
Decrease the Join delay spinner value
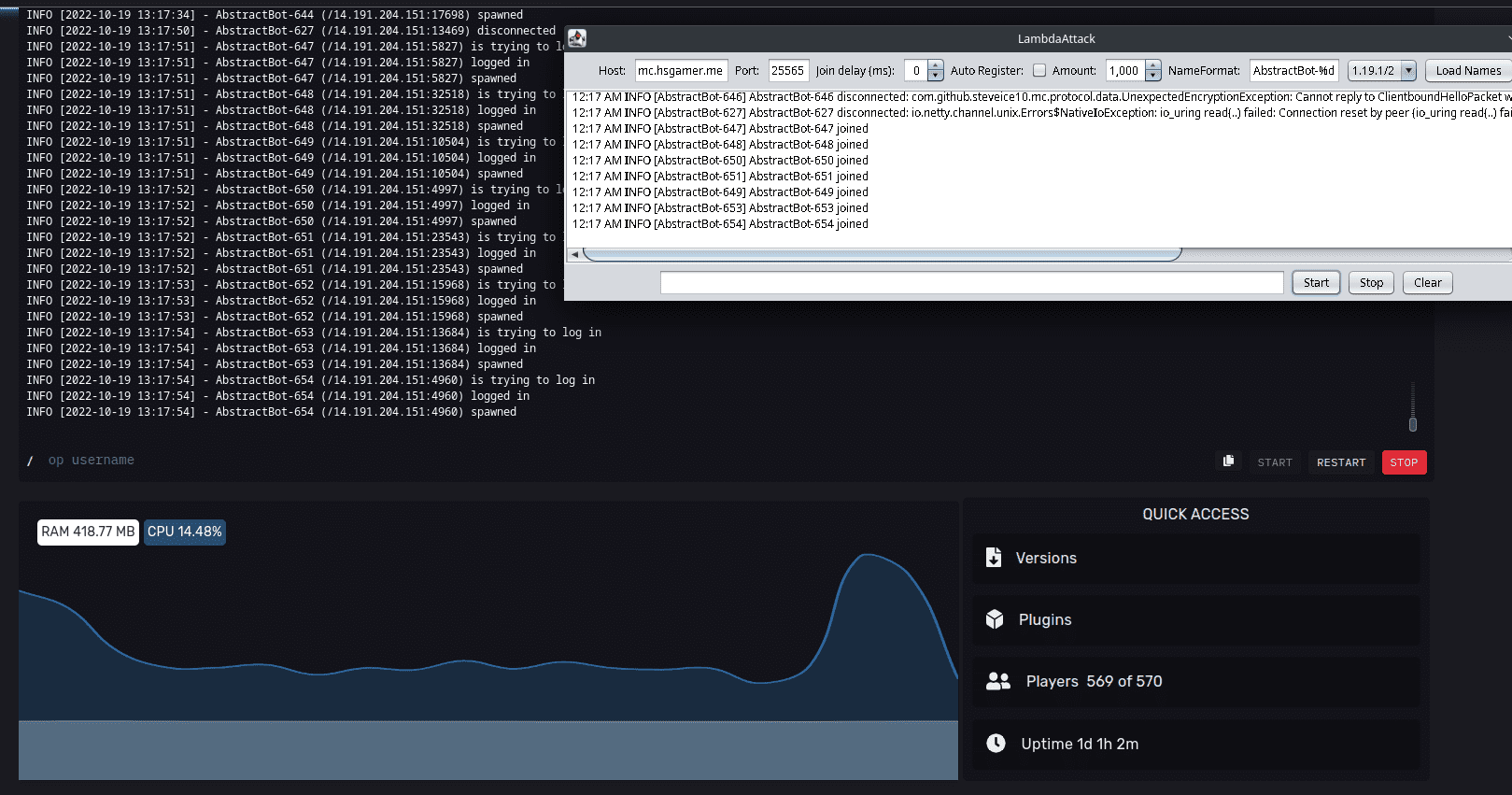936,76
